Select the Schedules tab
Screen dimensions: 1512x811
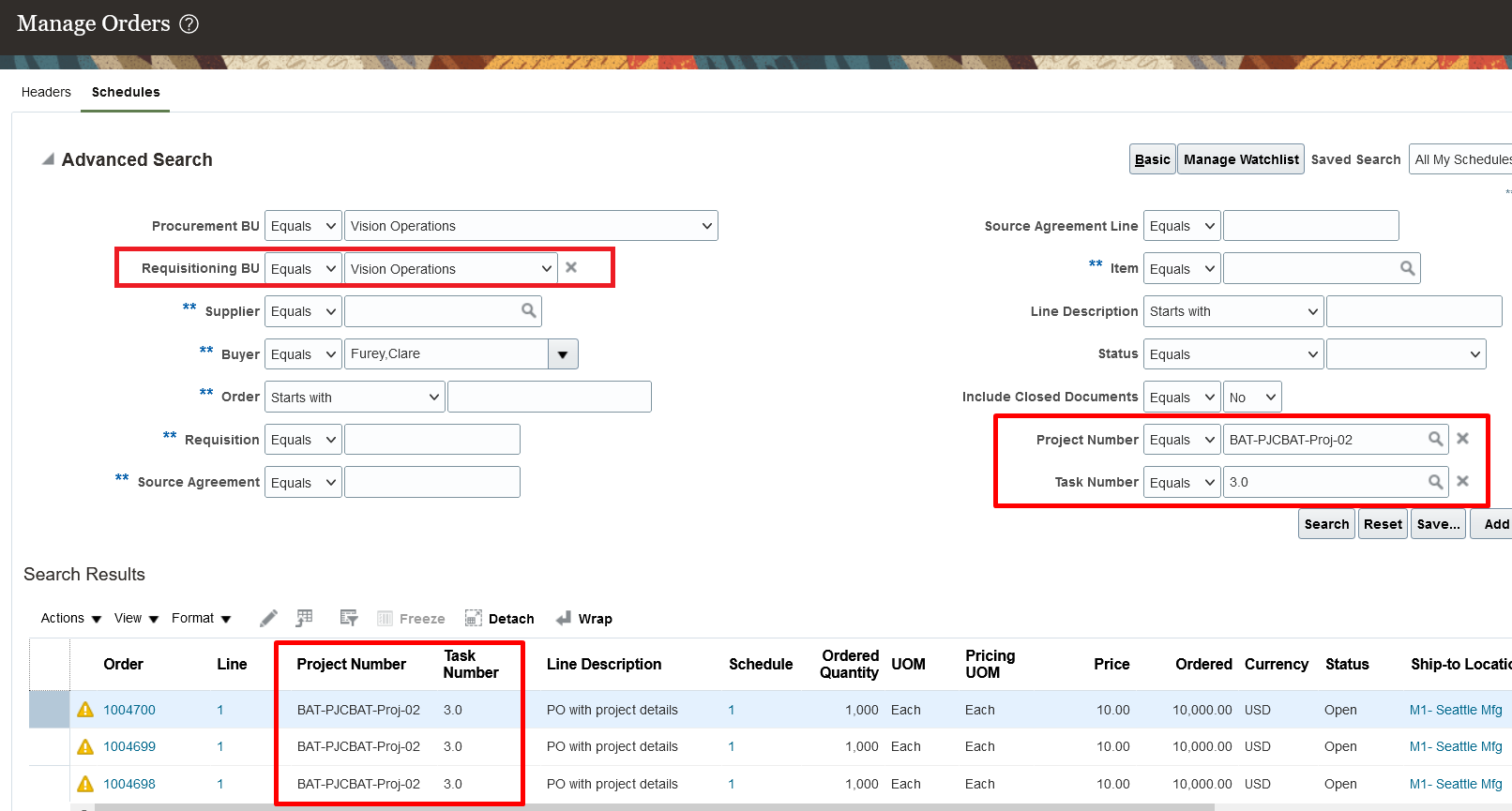click(126, 92)
